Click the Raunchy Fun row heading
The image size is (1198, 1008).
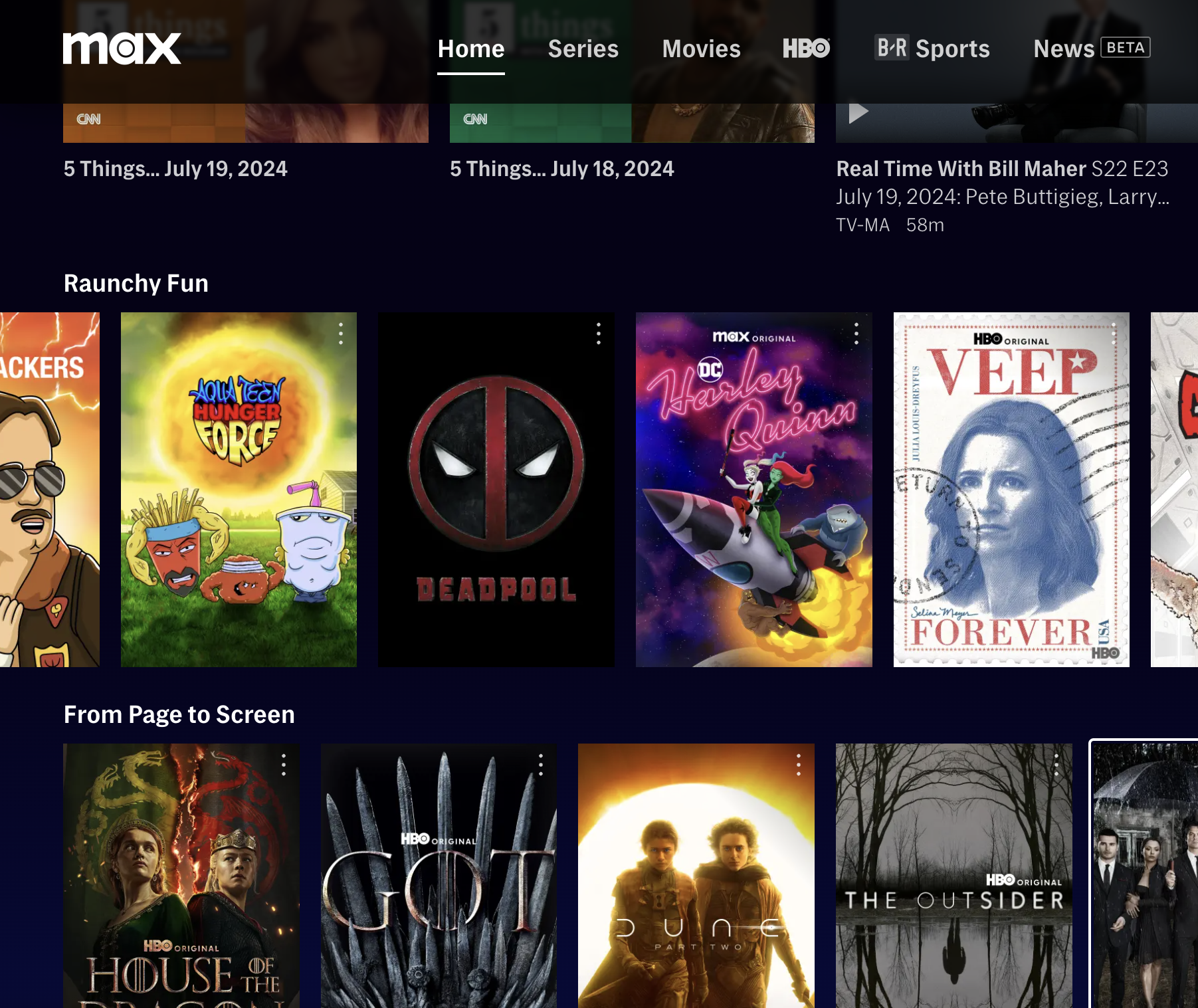136,284
